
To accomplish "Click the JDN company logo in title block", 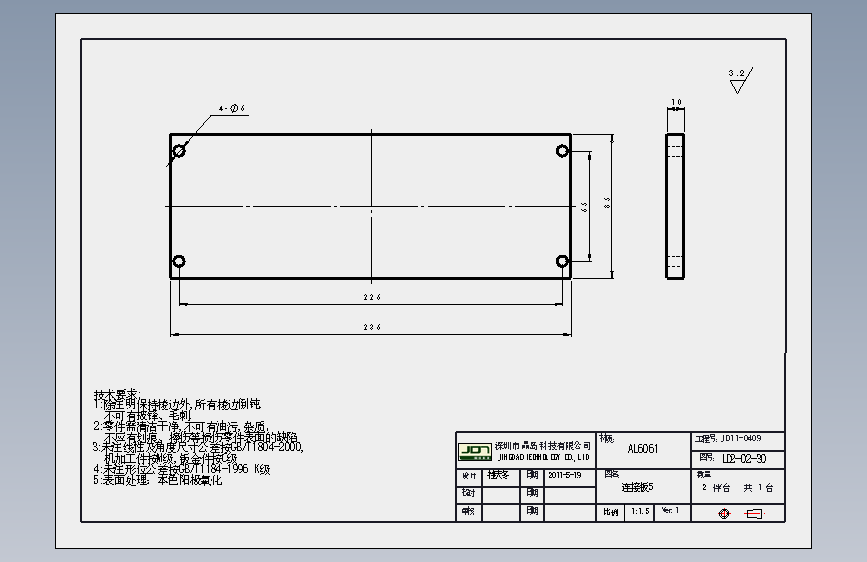I will click(474, 451).
